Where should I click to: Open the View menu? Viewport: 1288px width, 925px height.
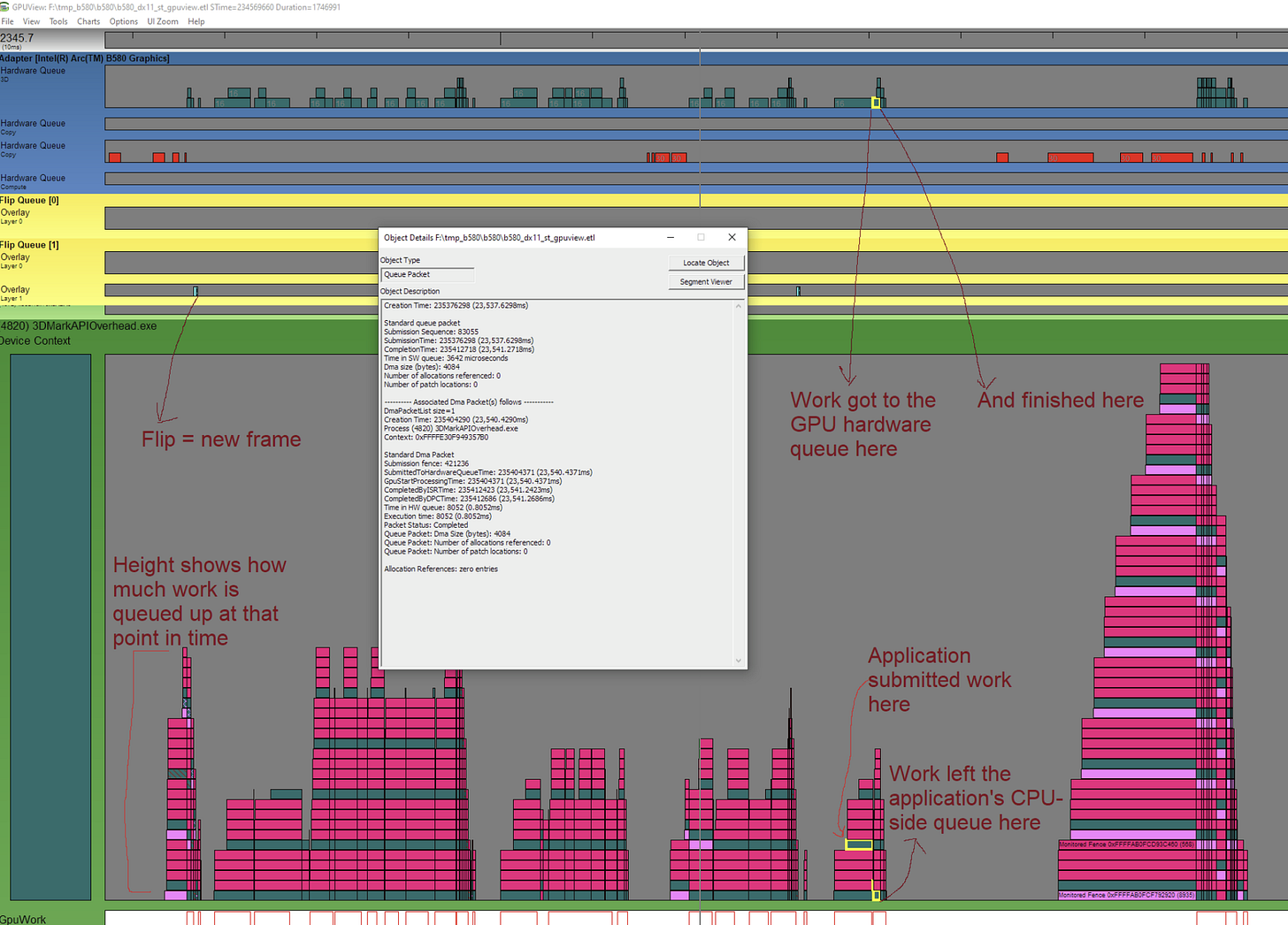pos(31,21)
